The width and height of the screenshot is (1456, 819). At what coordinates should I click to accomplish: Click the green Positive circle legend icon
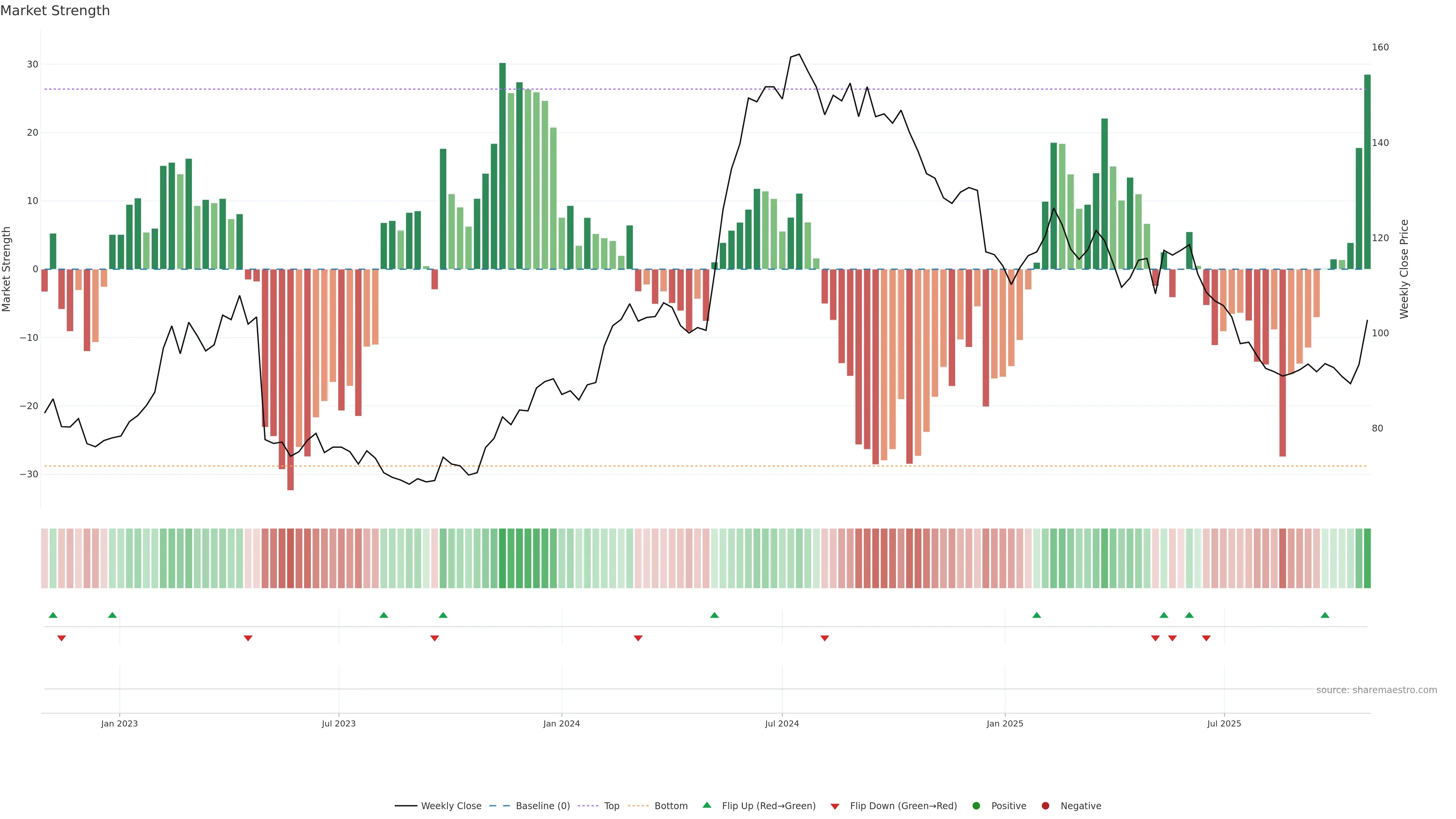point(976,805)
